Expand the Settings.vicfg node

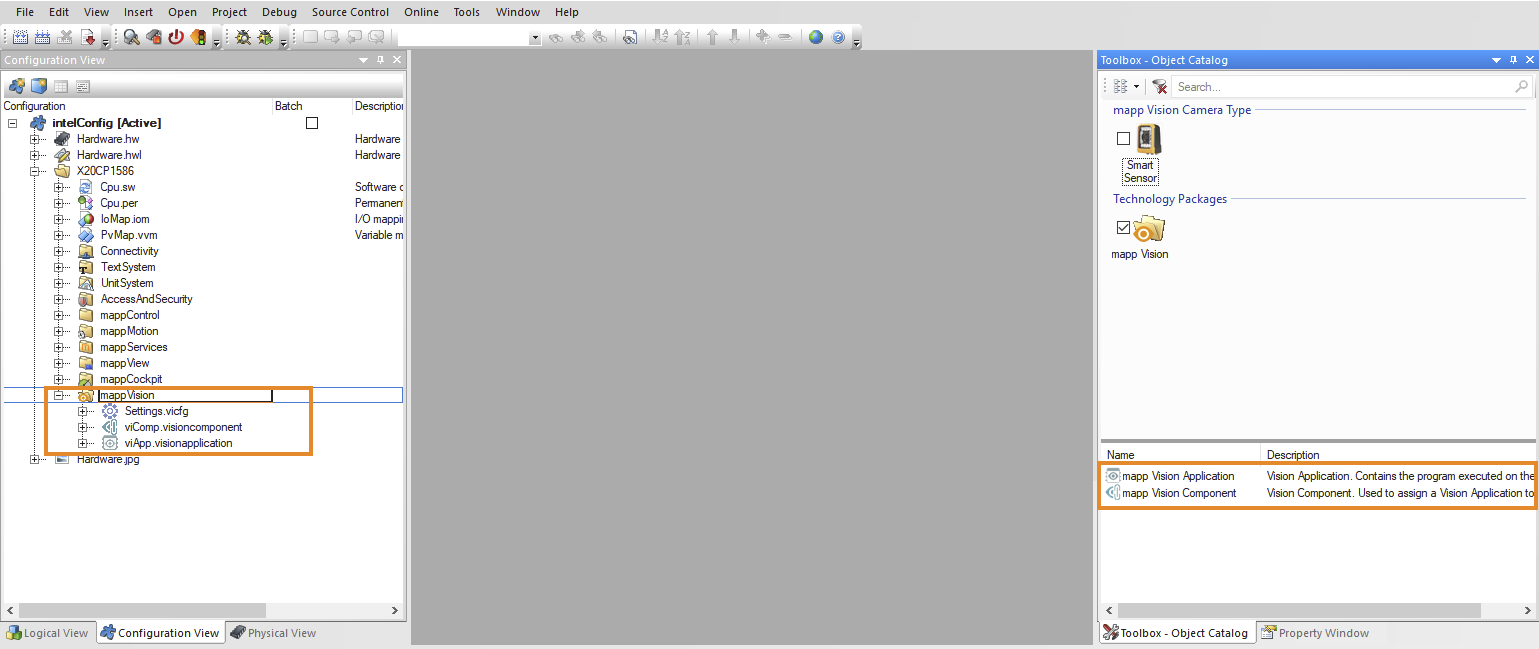[83, 411]
